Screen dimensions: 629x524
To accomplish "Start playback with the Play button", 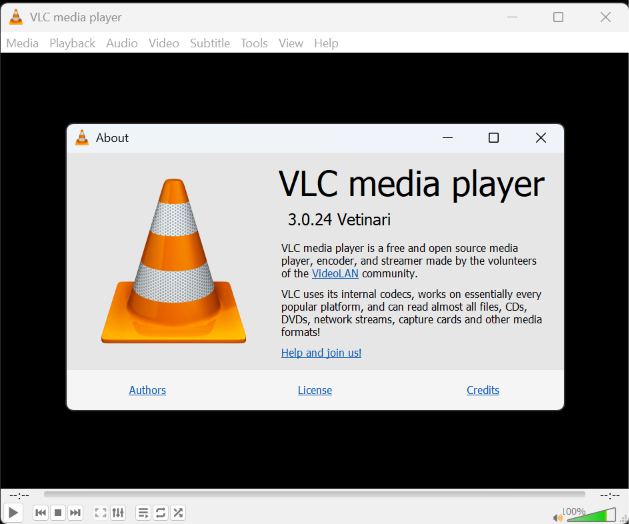I will [x=13, y=512].
